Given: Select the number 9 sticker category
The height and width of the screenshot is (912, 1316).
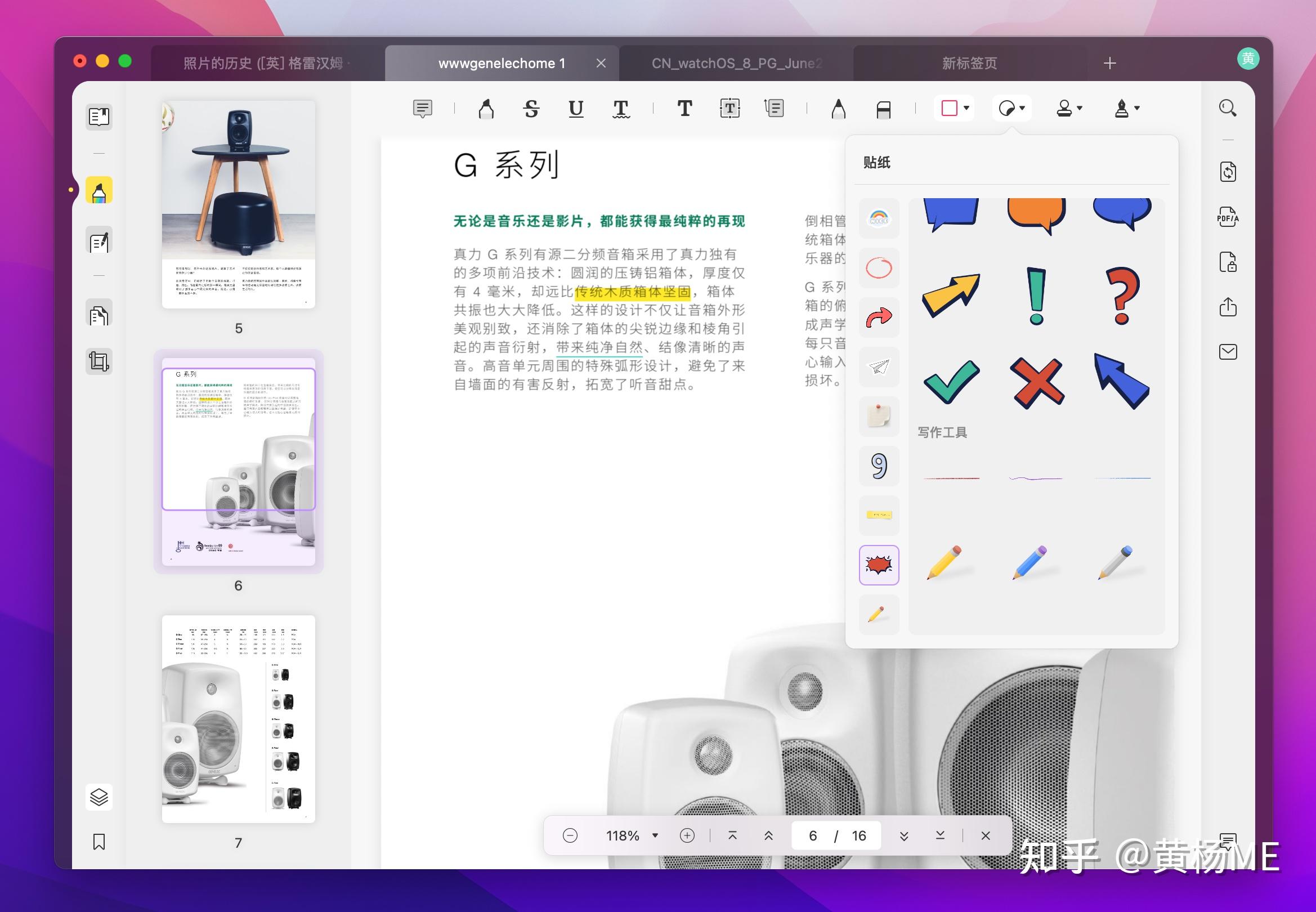Looking at the screenshot, I should 879,466.
